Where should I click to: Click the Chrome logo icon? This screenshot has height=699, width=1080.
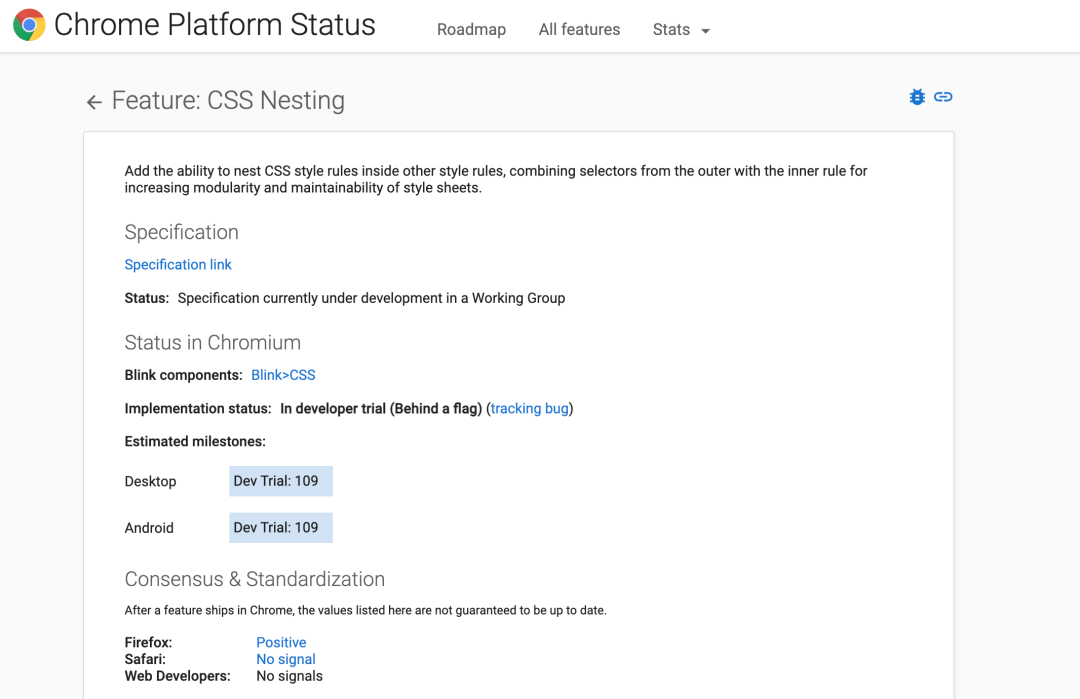click(x=29, y=25)
